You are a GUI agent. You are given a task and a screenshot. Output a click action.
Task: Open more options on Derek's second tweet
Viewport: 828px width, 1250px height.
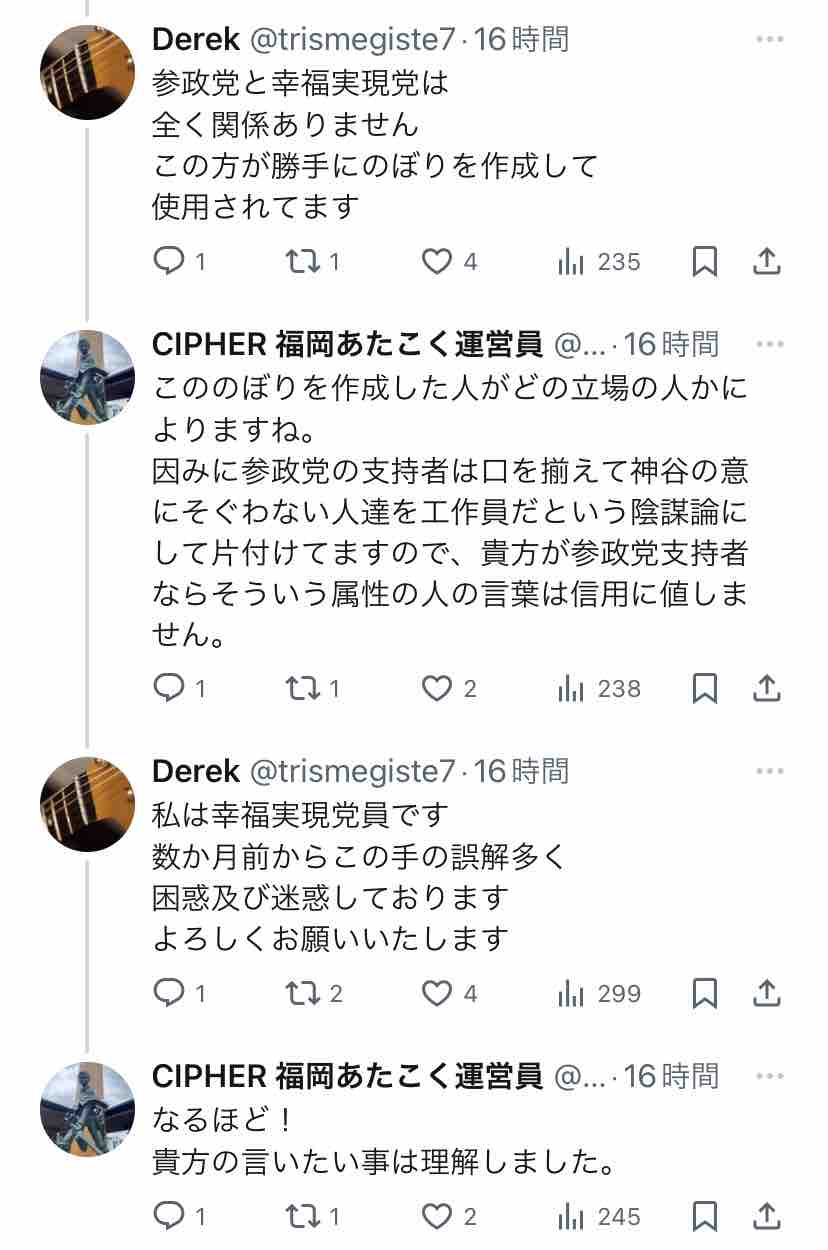coord(769,771)
